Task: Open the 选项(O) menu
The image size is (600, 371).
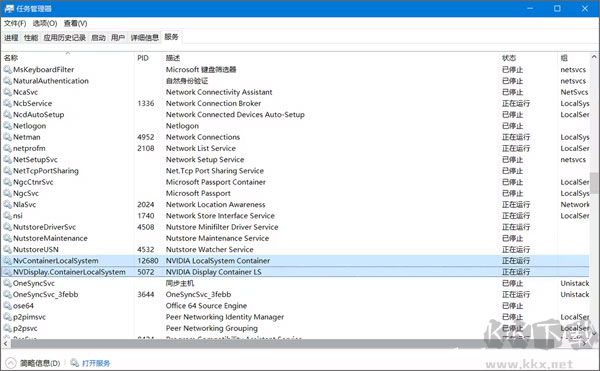Action: pyautogui.click(x=45, y=23)
